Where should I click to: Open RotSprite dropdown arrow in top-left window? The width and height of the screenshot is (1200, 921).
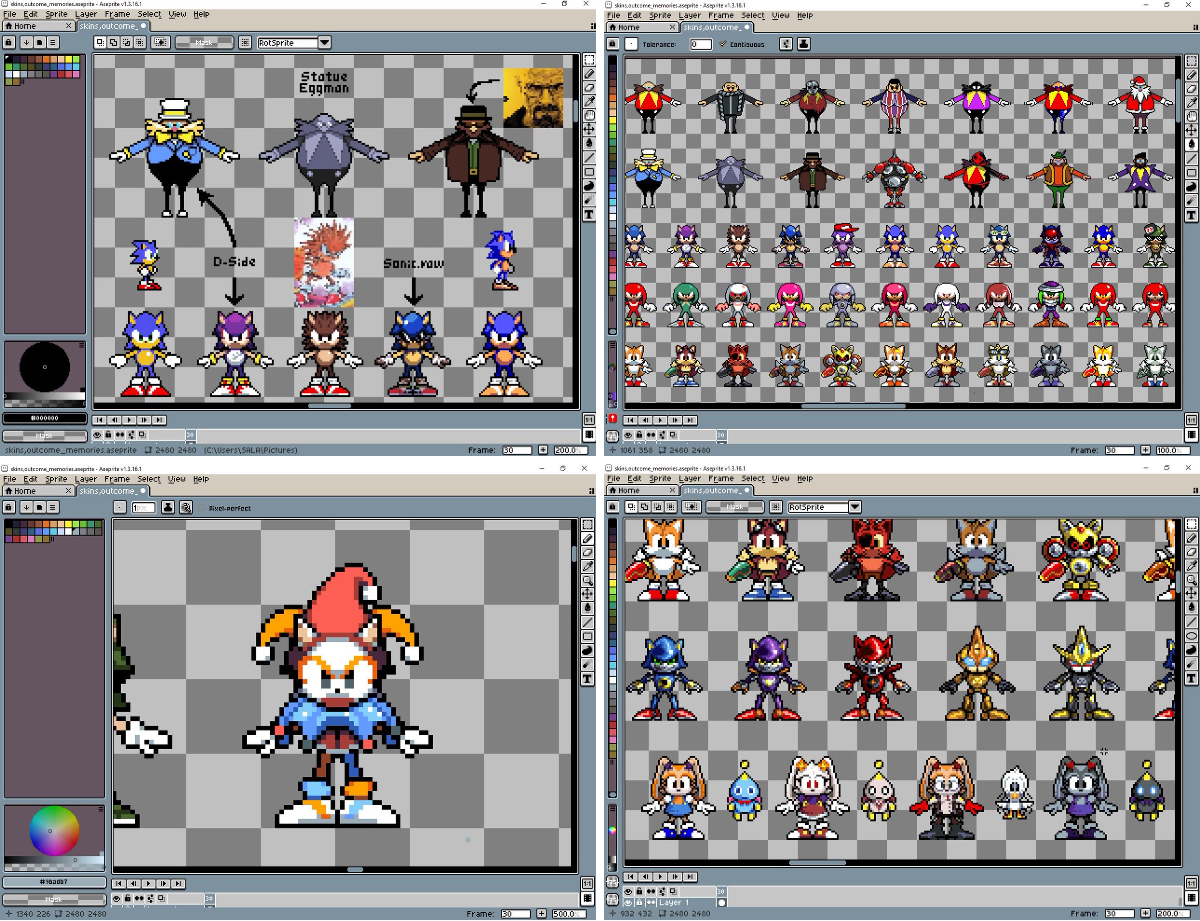click(324, 43)
